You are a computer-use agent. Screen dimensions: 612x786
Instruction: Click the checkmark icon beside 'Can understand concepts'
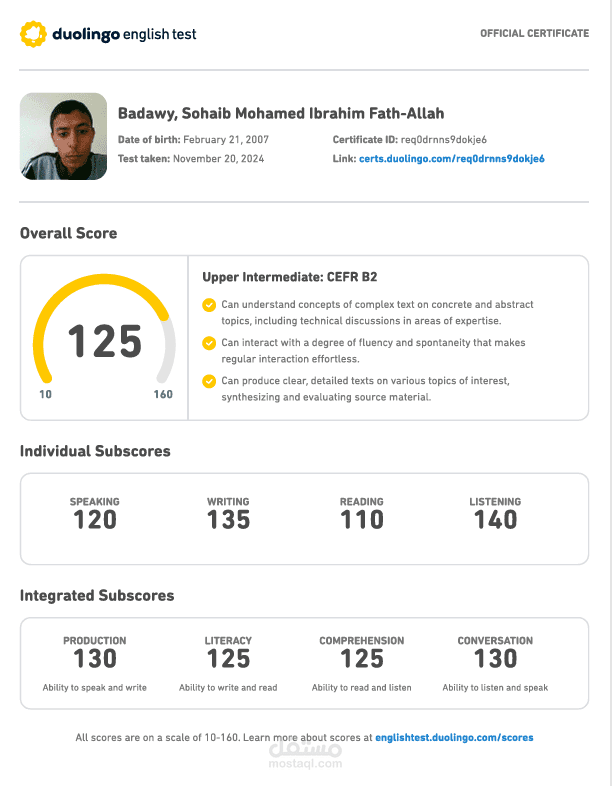click(209, 305)
